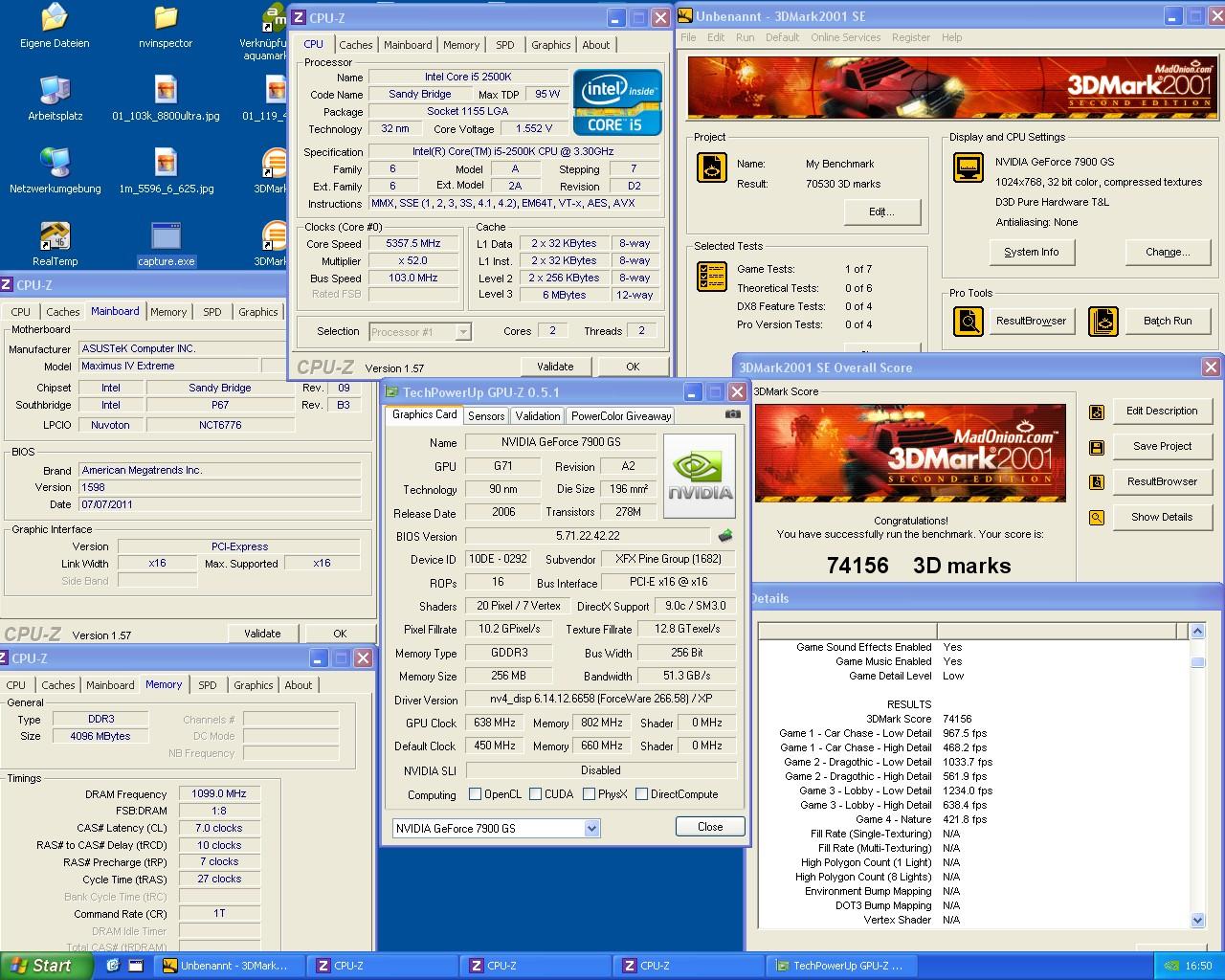Select the Graphics tab in Mainboard CPU-Z window
This screenshot has width=1225, height=980.
coord(258,312)
